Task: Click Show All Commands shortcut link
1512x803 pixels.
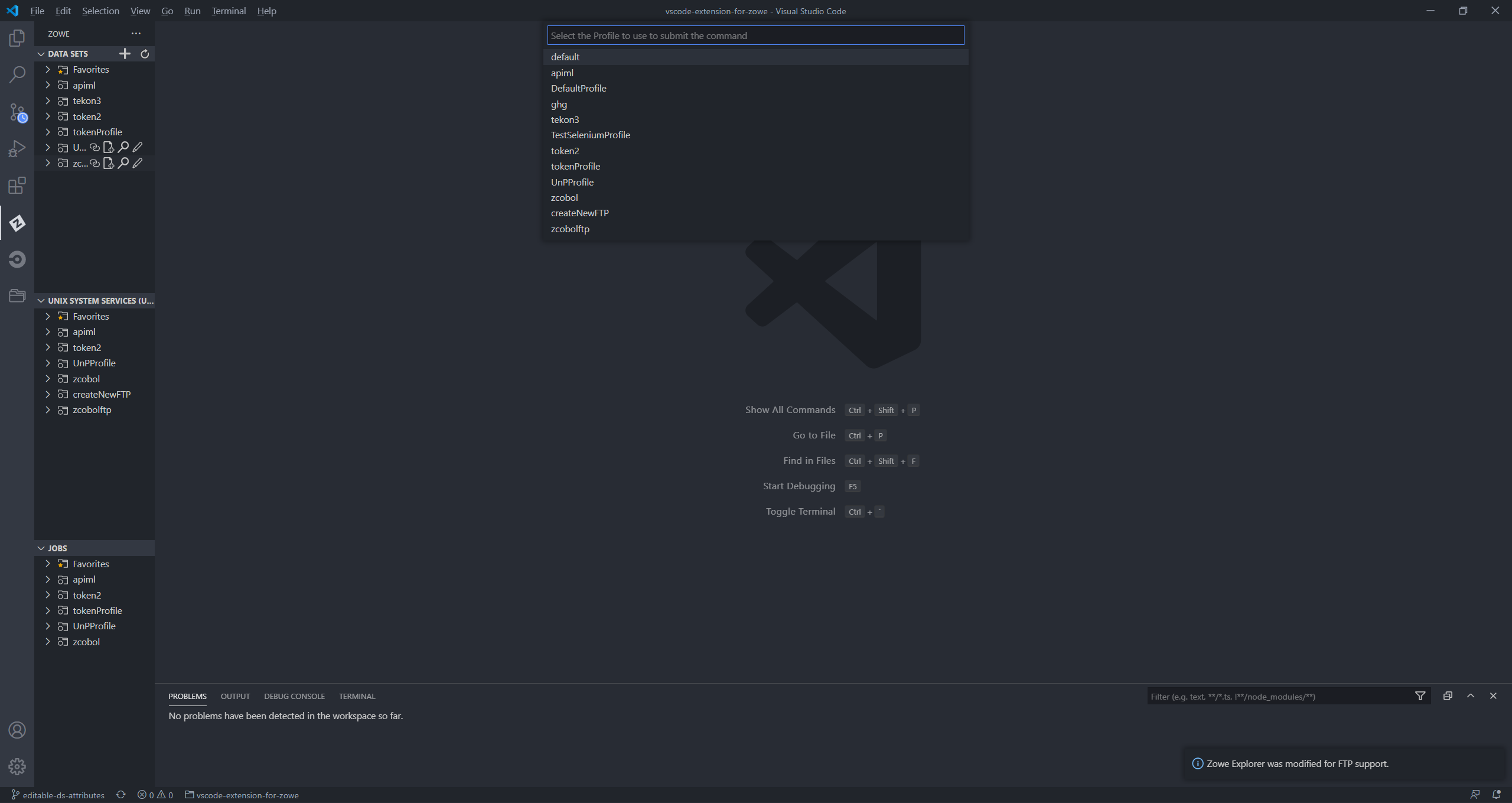Action: (x=790, y=409)
